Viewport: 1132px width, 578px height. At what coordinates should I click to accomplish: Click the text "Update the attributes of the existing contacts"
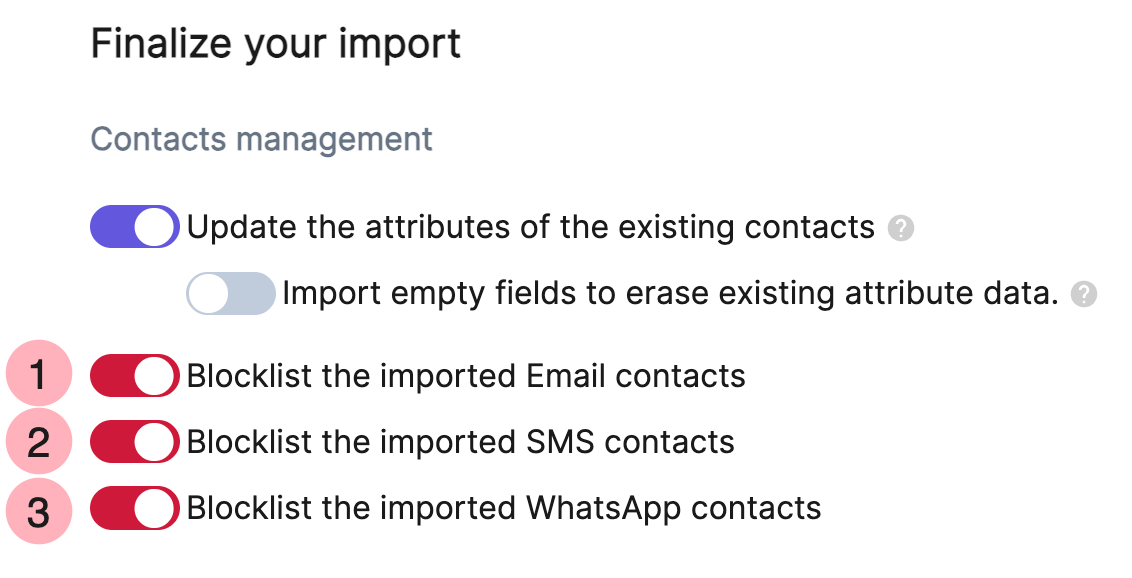531,227
